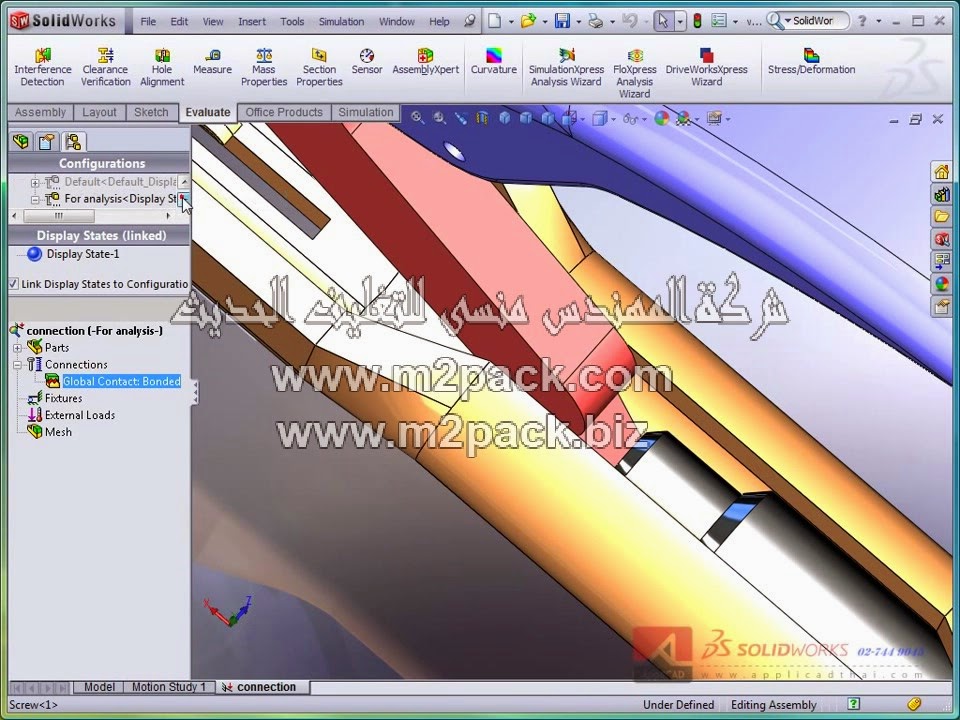The width and height of the screenshot is (960, 720).
Task: Open the Tools menu
Action: click(292, 21)
